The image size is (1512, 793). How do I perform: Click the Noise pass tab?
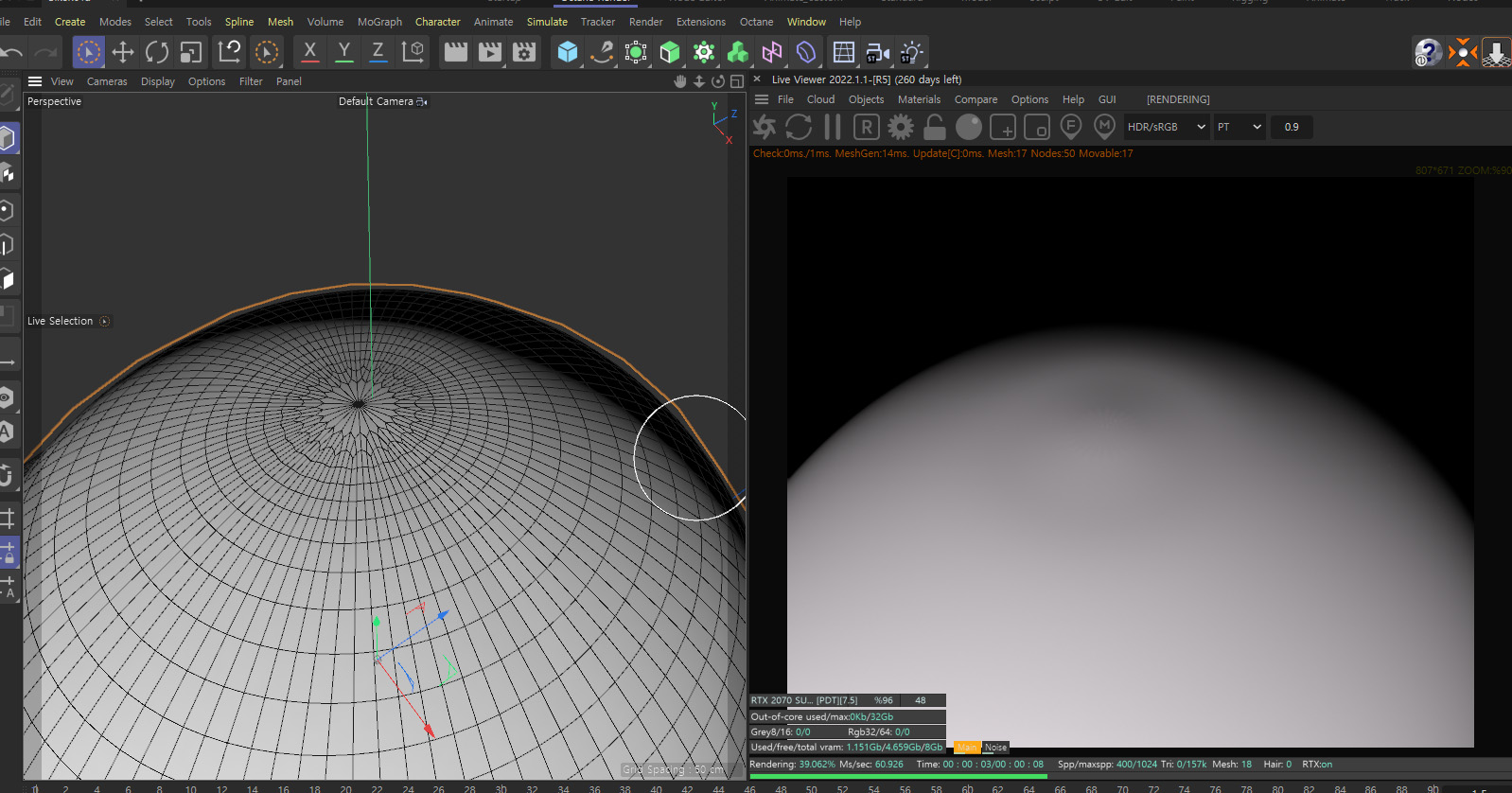tap(995, 748)
